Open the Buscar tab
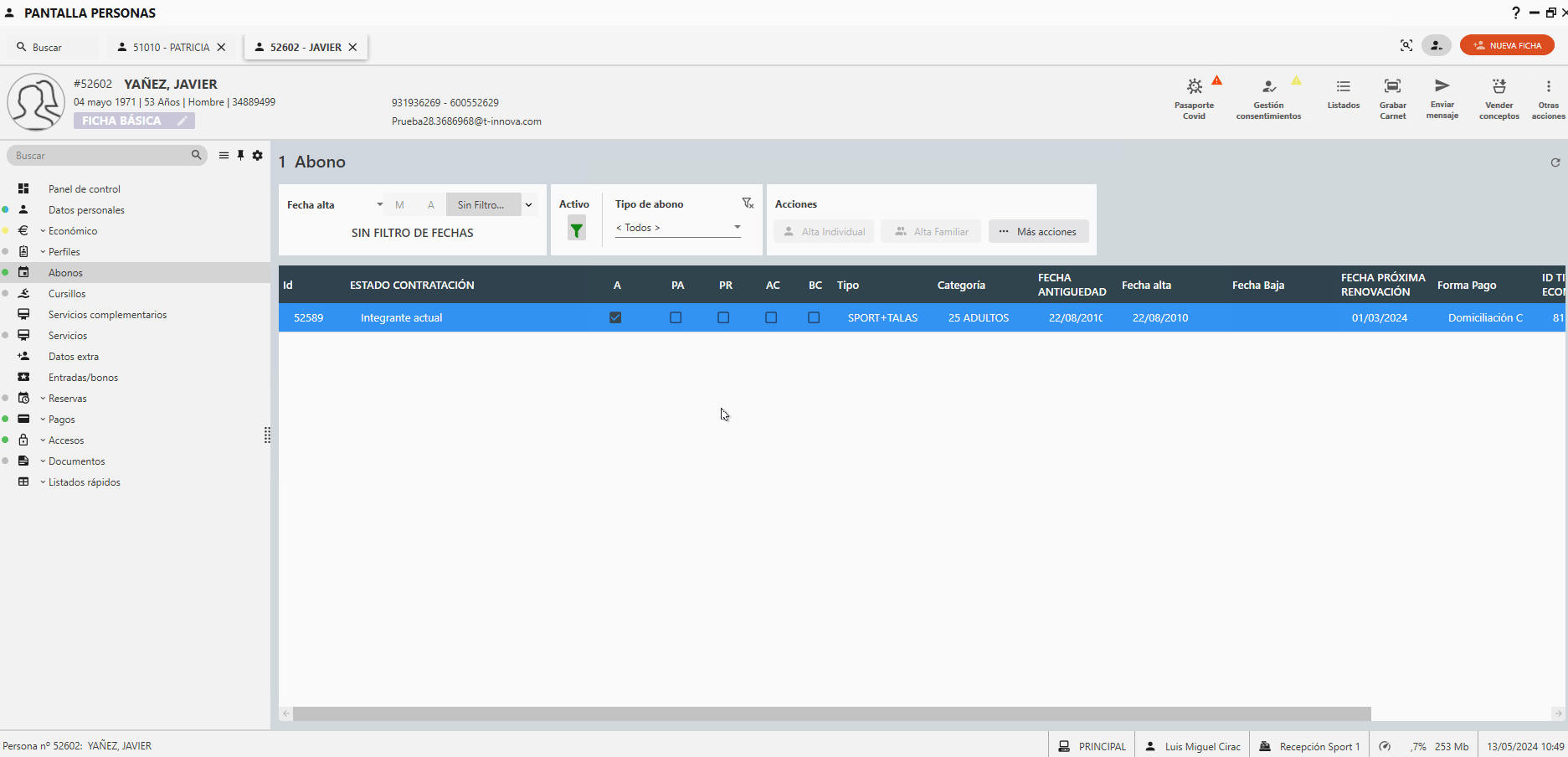This screenshot has width=1568, height=757. click(x=52, y=47)
